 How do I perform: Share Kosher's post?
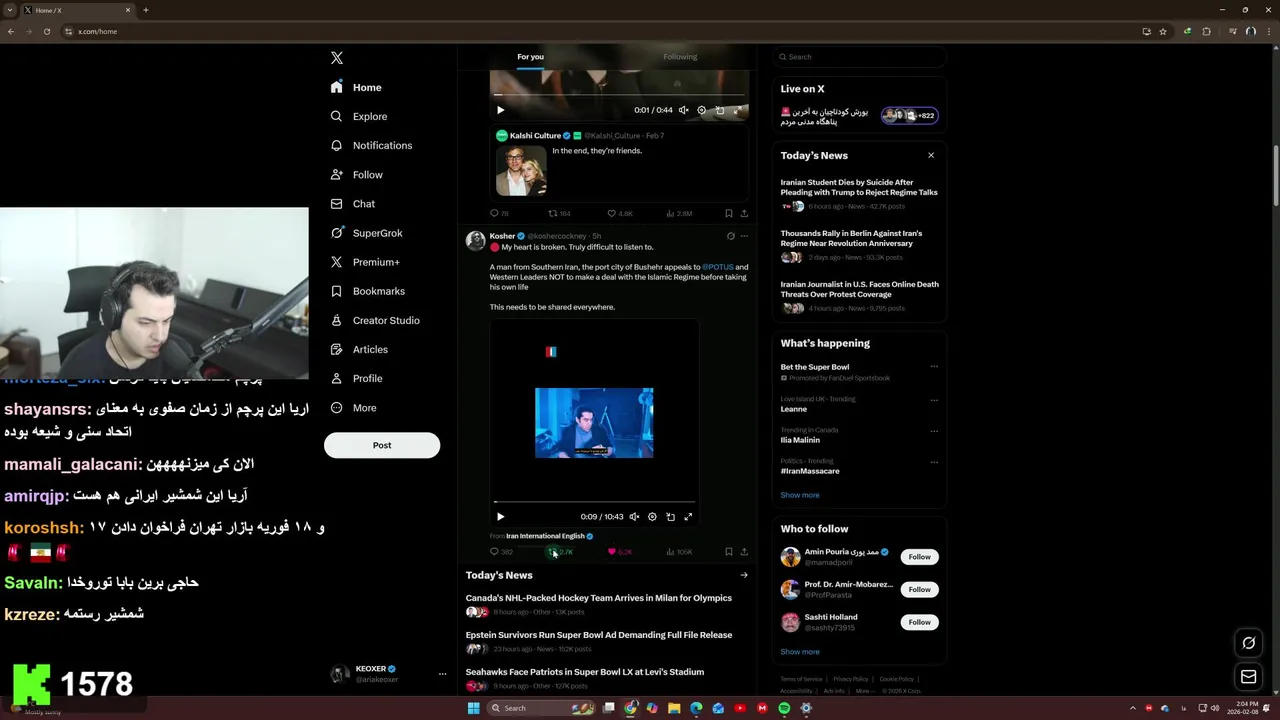coord(744,552)
